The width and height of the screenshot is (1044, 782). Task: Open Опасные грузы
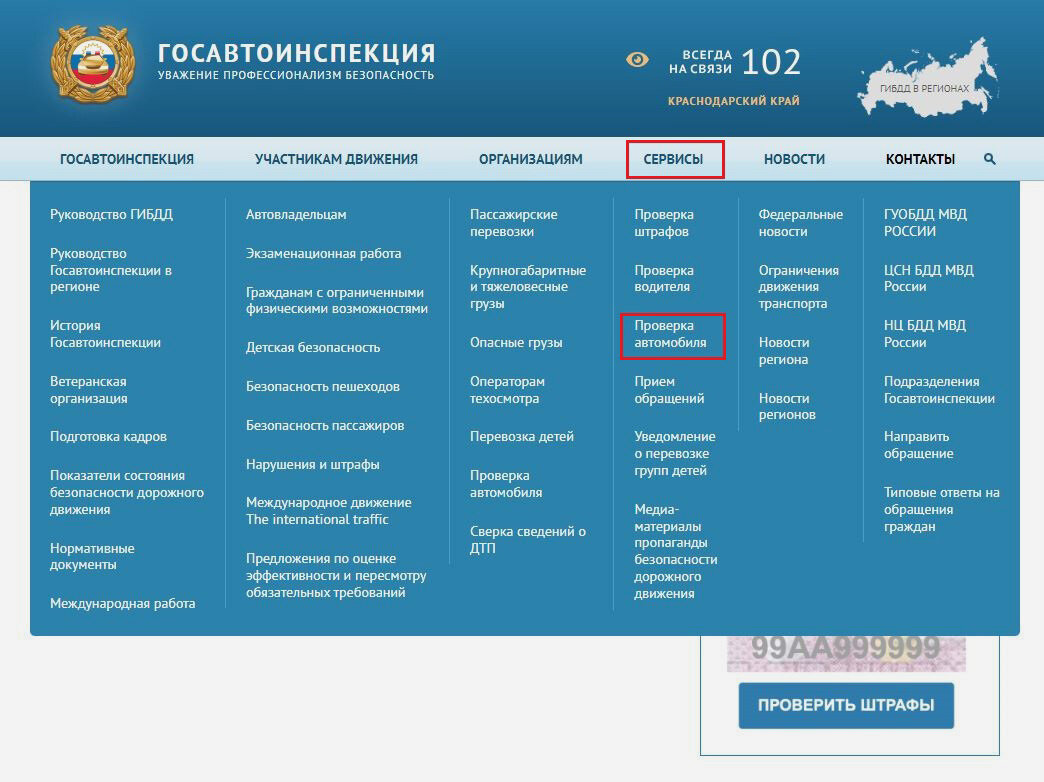[516, 342]
